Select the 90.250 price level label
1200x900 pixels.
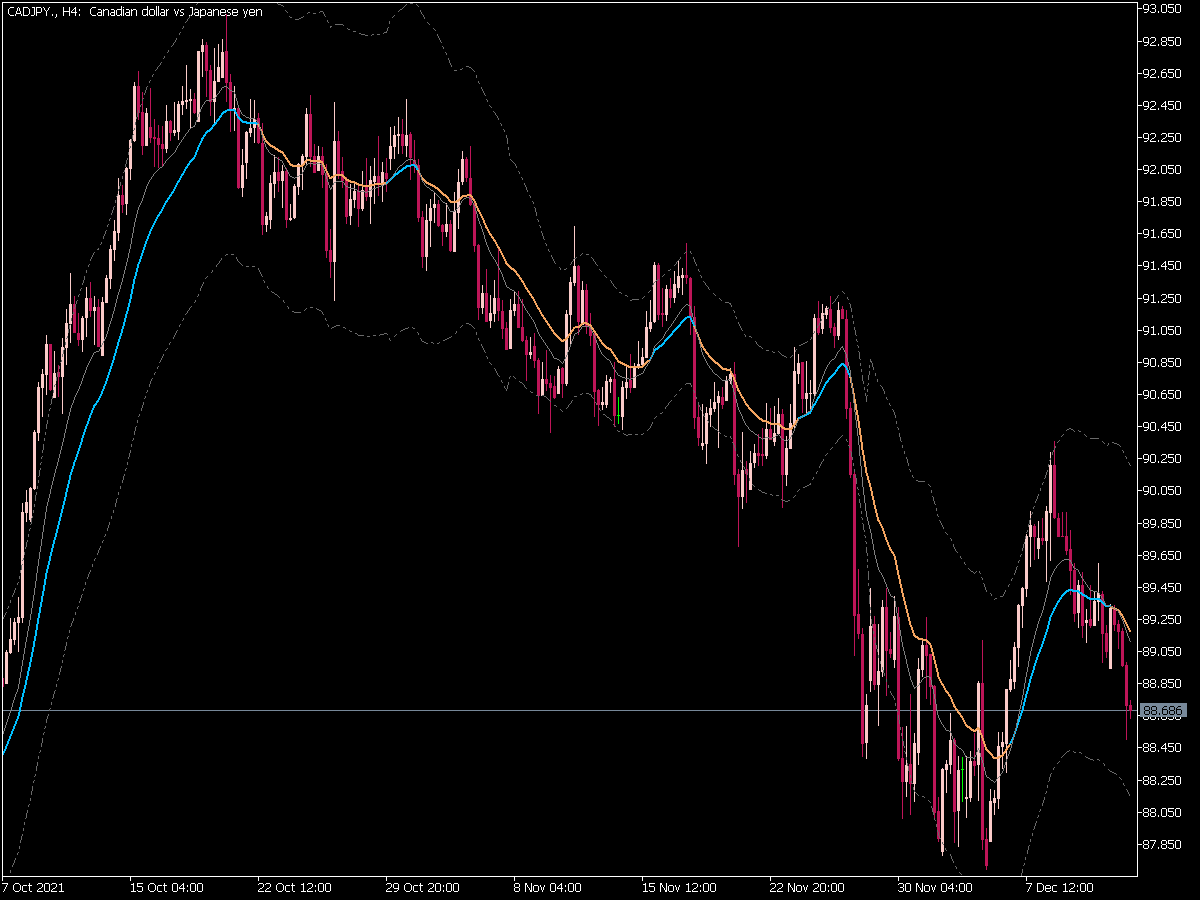click(1163, 458)
